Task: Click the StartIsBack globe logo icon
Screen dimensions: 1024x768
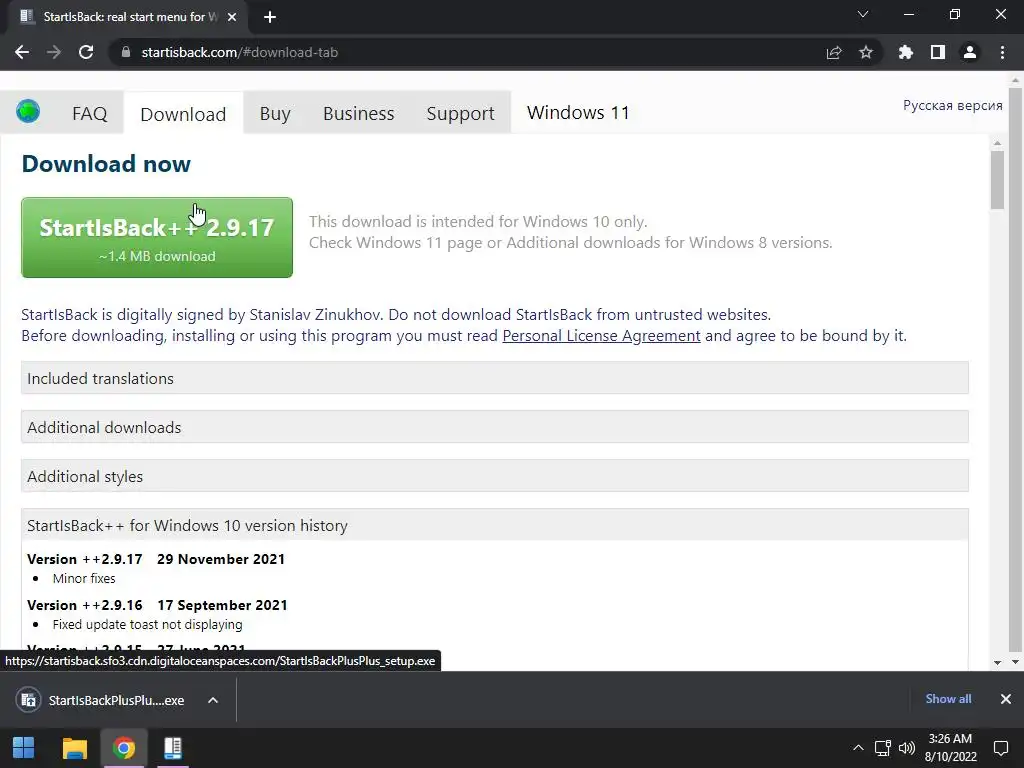Action: (x=28, y=111)
